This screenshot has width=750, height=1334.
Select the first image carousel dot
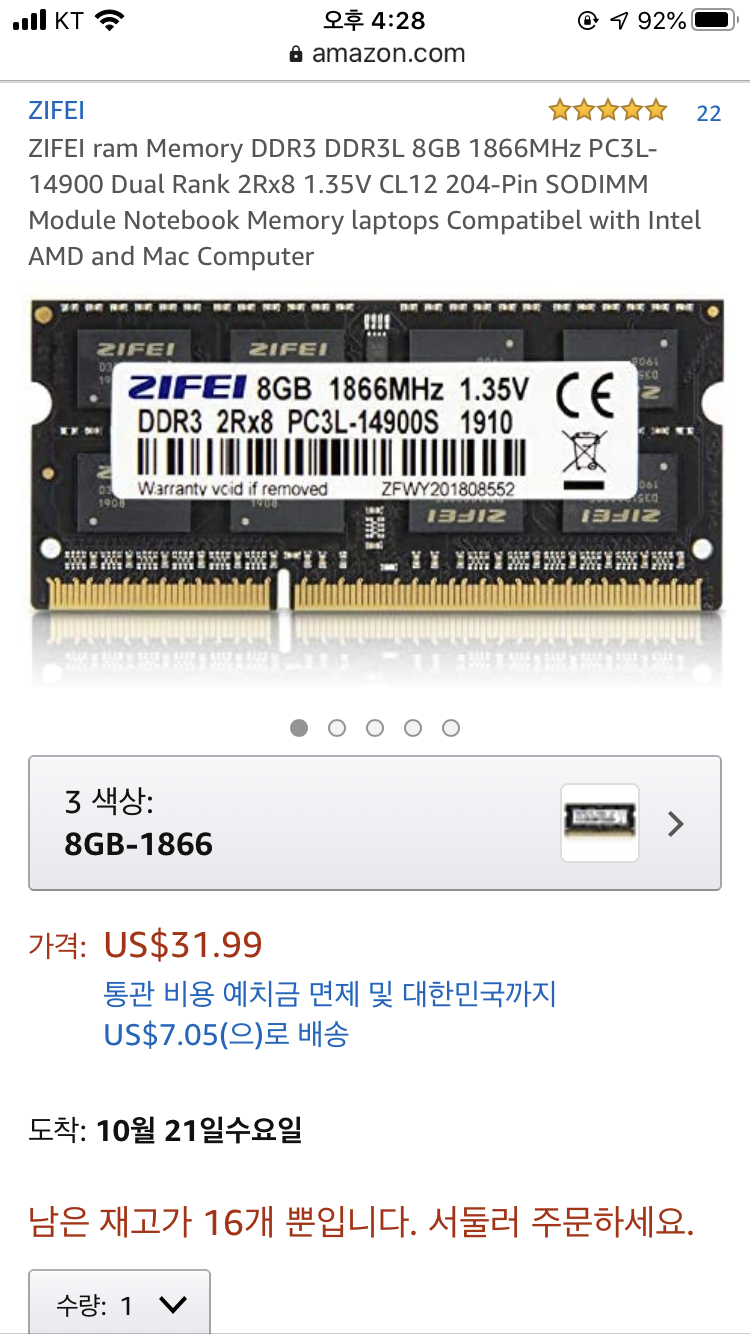[x=299, y=728]
